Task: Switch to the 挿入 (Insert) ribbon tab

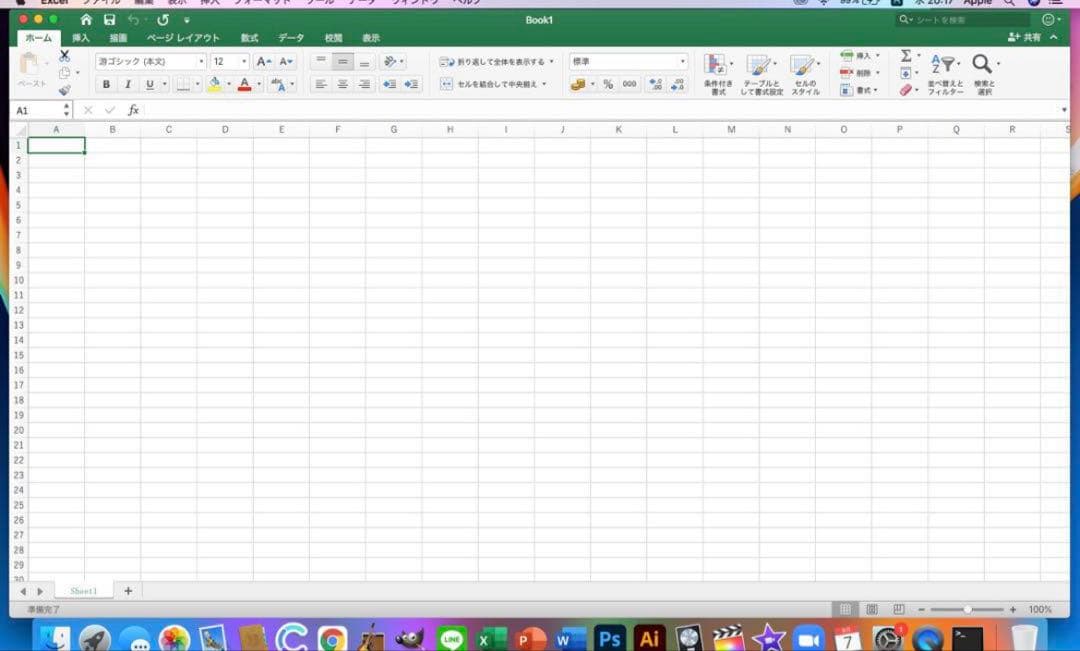Action: pos(81,38)
